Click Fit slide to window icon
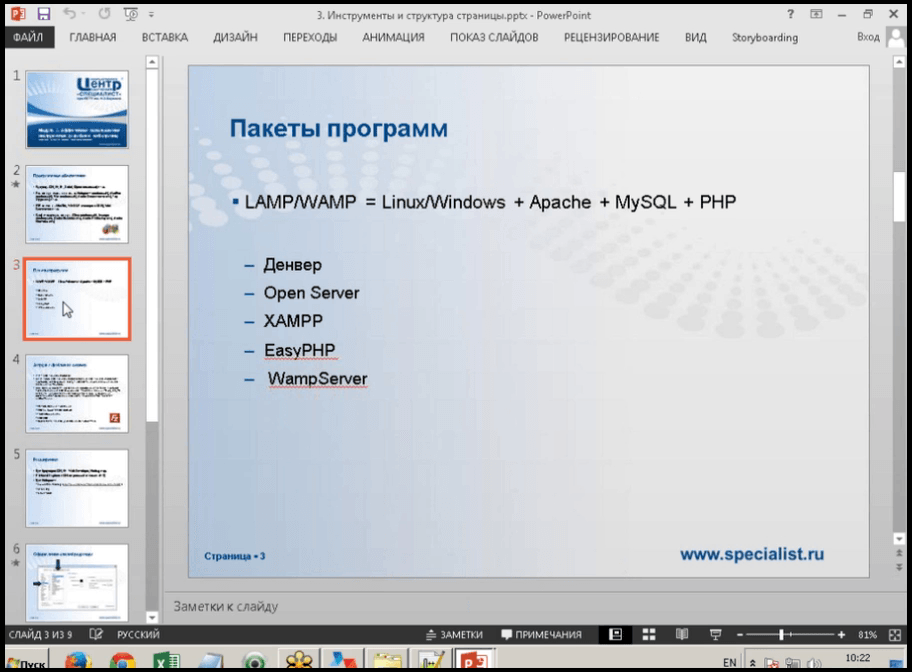The image size is (912, 672). pyautogui.click(x=895, y=635)
